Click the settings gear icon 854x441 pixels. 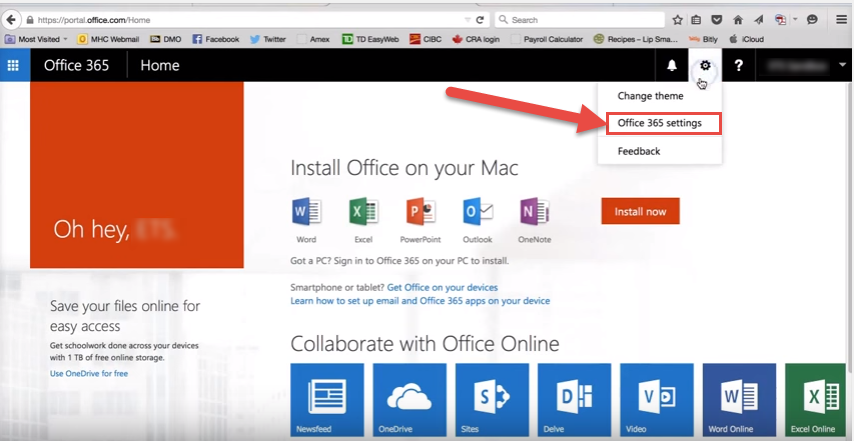point(705,65)
